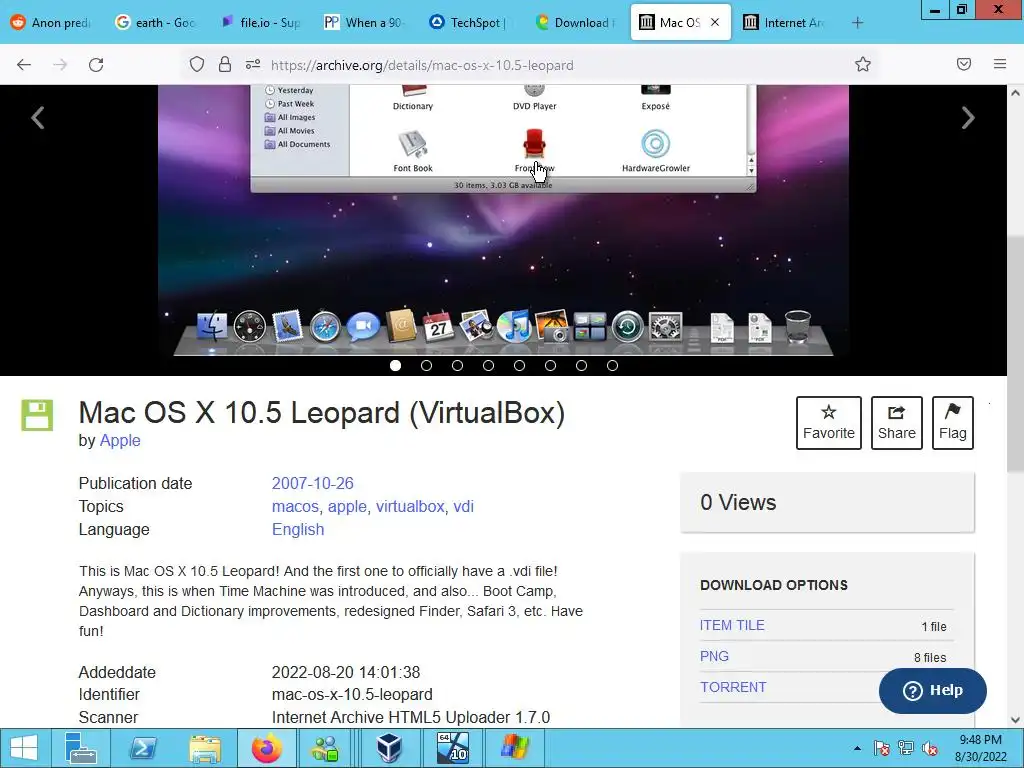The height and width of the screenshot is (768, 1024).
Task: Open the site permissions icon in the address bar
Action: tap(253, 64)
